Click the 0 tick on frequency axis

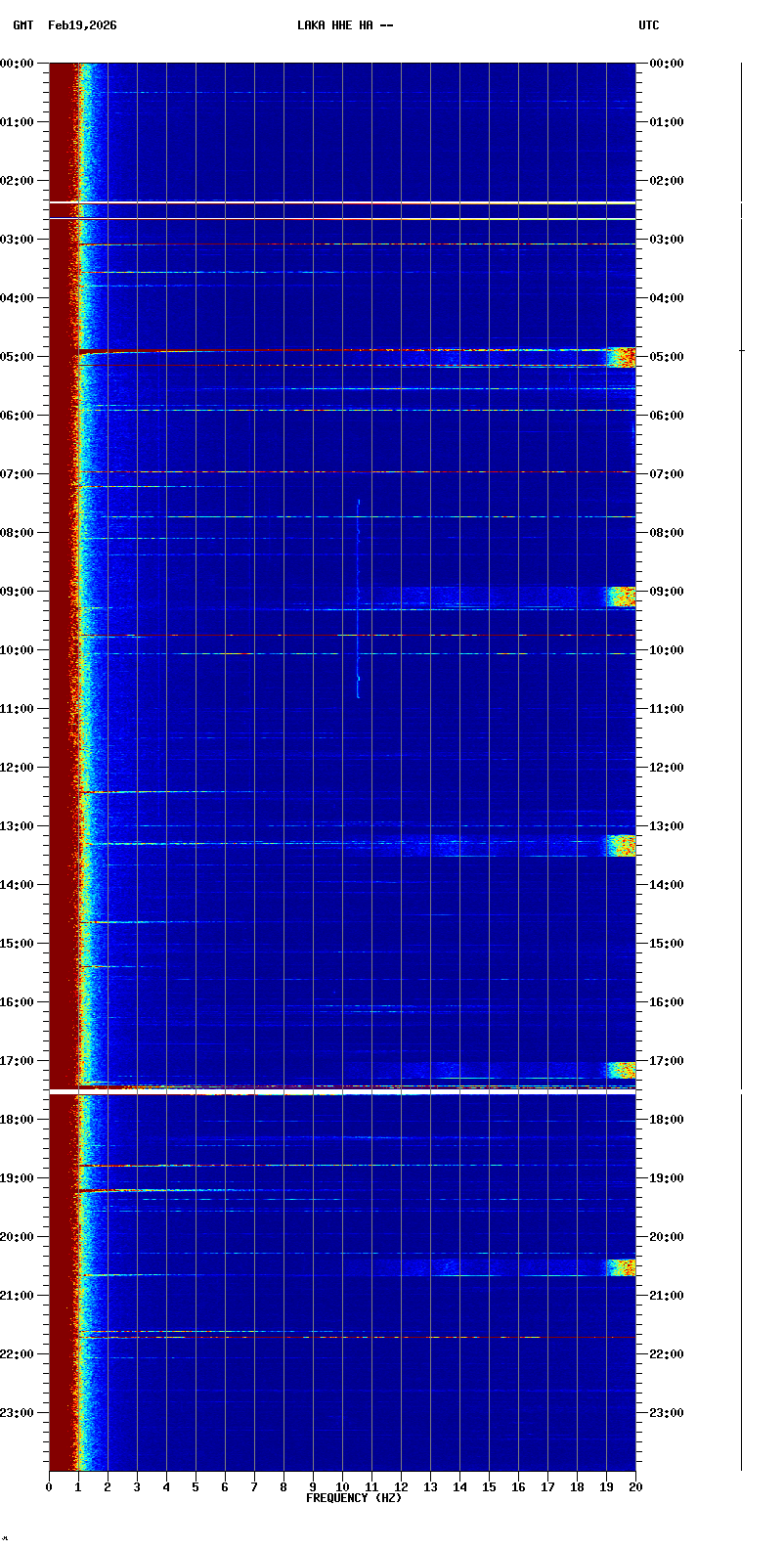[49, 1487]
